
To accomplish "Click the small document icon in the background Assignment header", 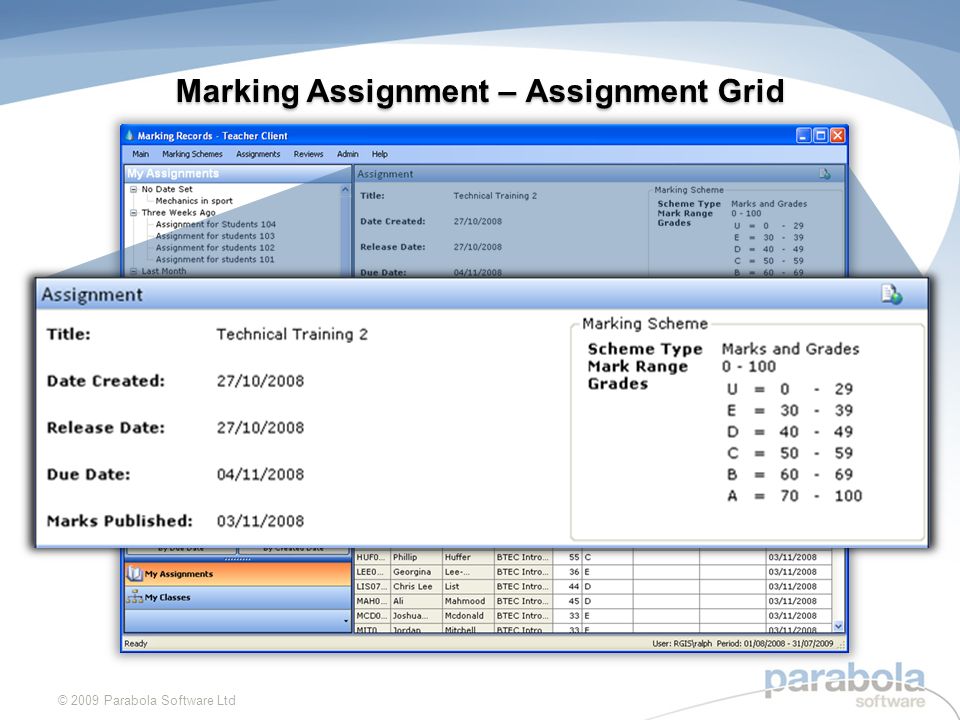I will pyautogui.click(x=825, y=174).
